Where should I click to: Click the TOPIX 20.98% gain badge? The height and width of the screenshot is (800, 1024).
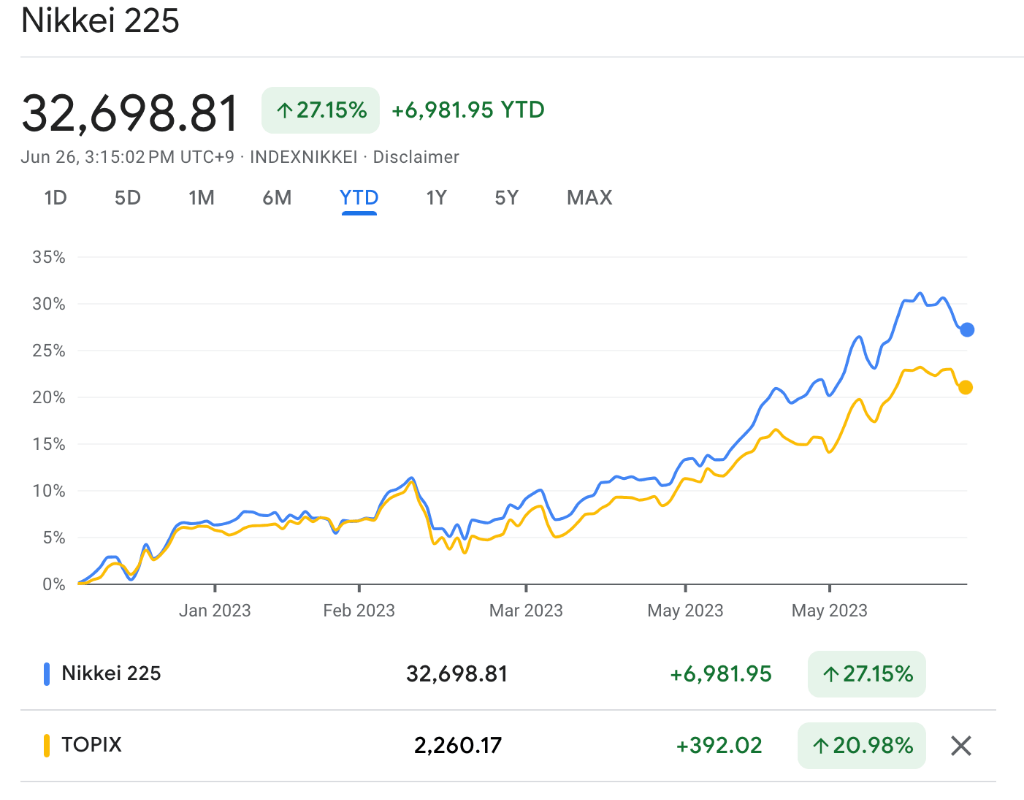coord(862,746)
